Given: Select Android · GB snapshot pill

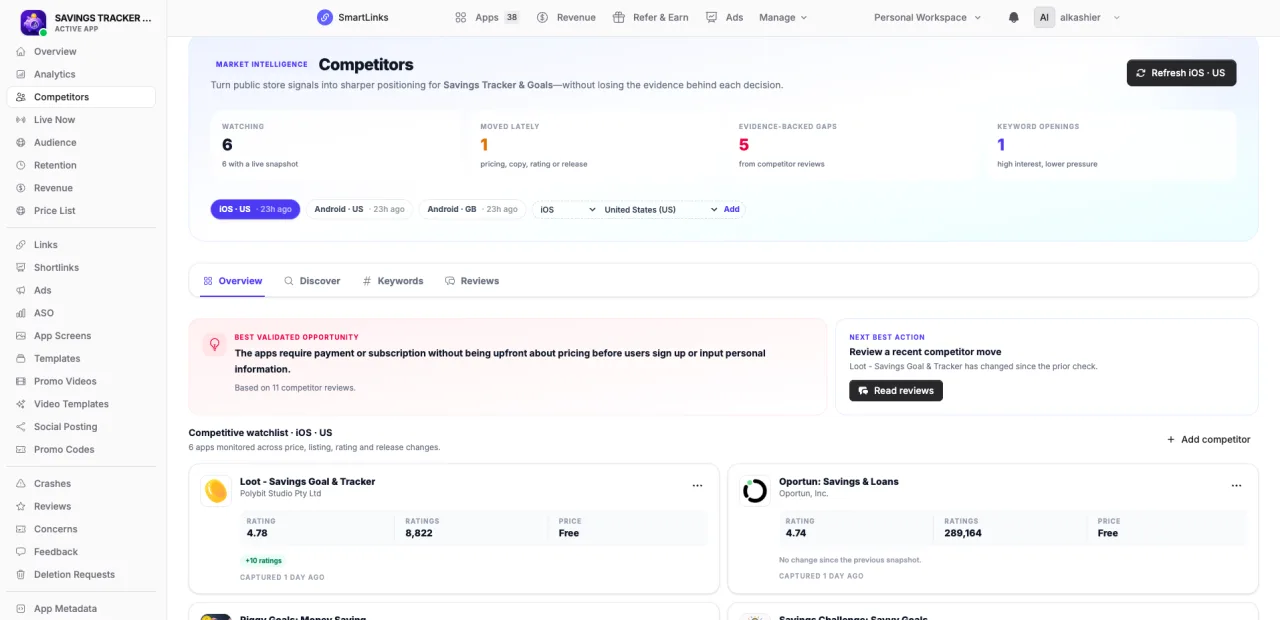Looking at the screenshot, I should 472,209.
